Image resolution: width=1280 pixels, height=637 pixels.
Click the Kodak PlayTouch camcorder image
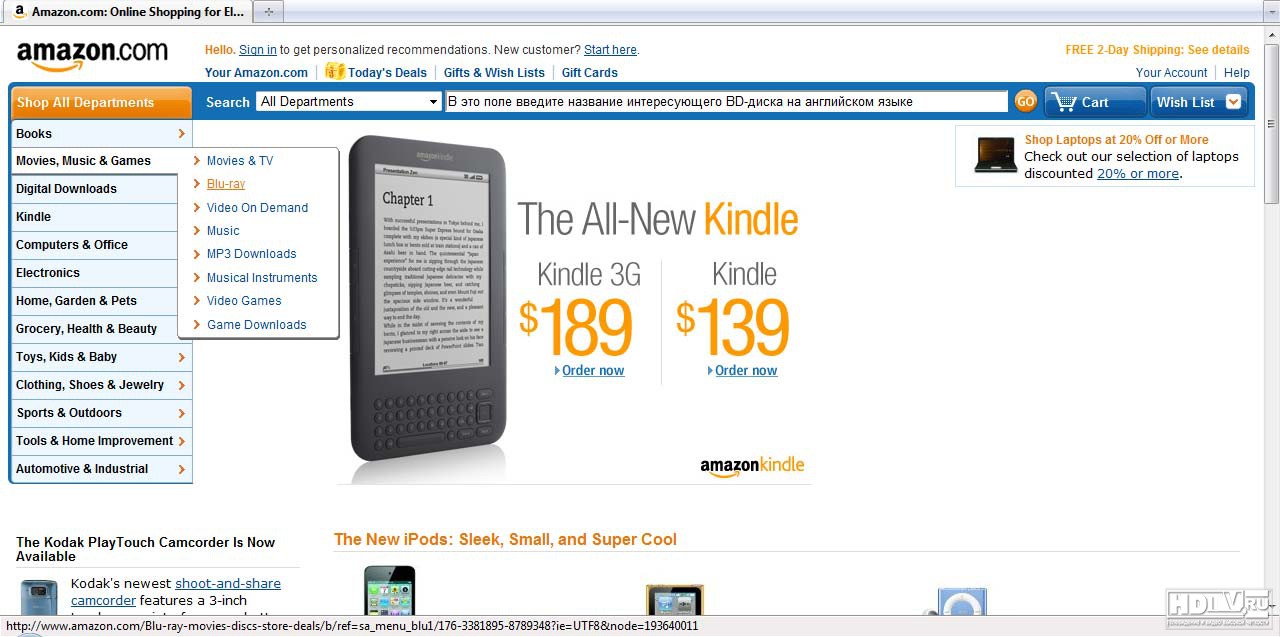point(38,596)
